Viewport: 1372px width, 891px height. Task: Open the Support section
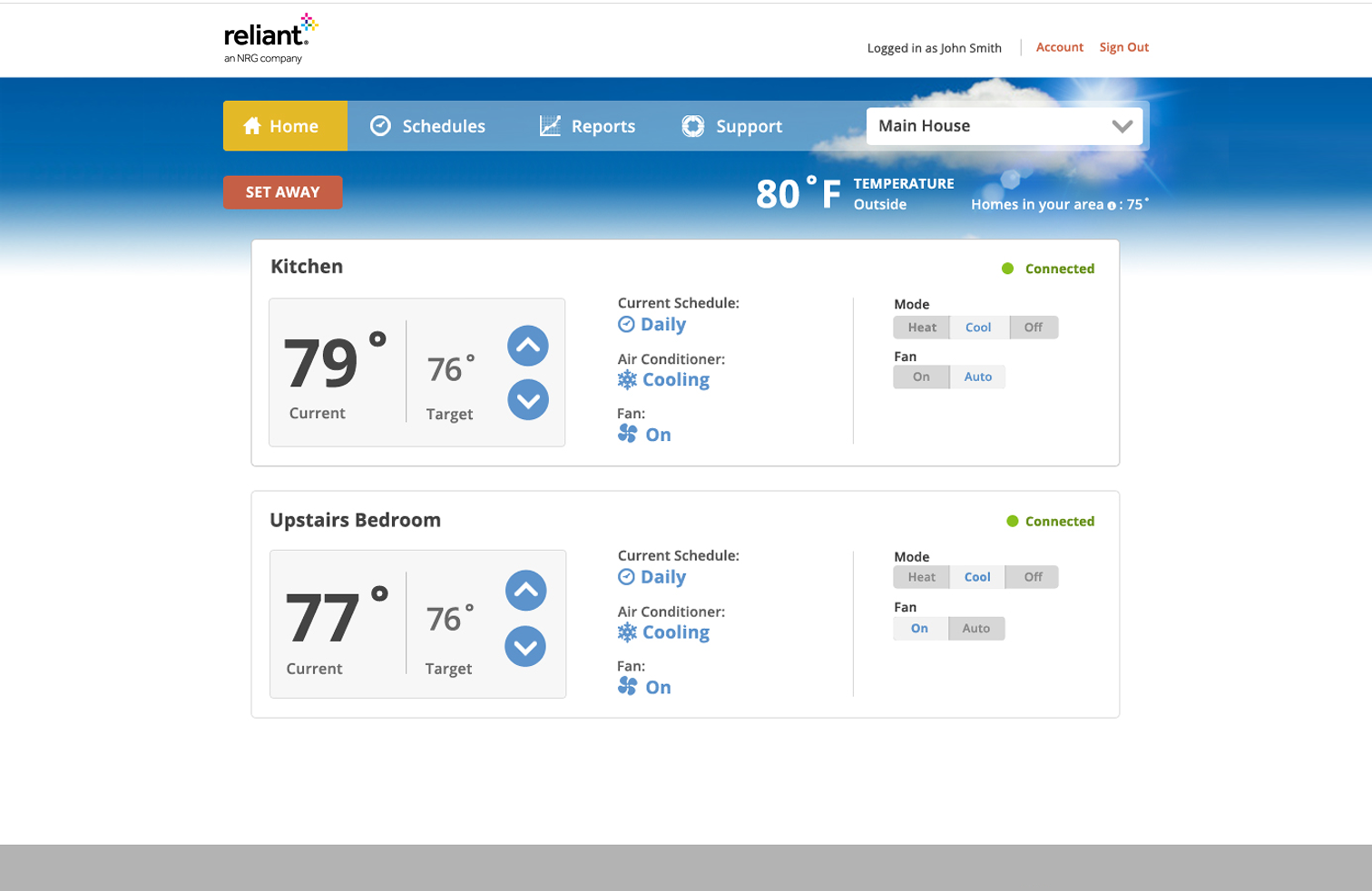[x=731, y=126]
